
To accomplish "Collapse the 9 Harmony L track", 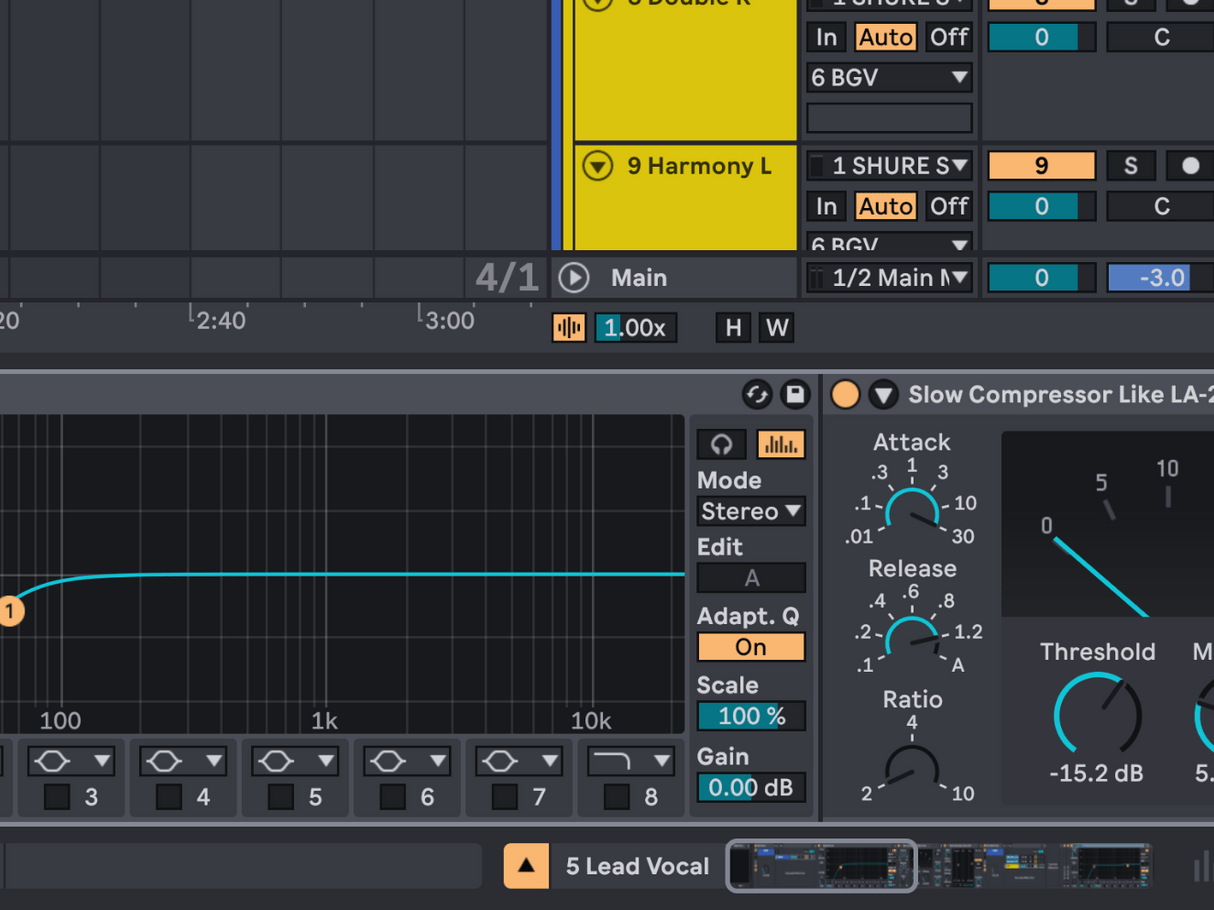I will [598, 166].
